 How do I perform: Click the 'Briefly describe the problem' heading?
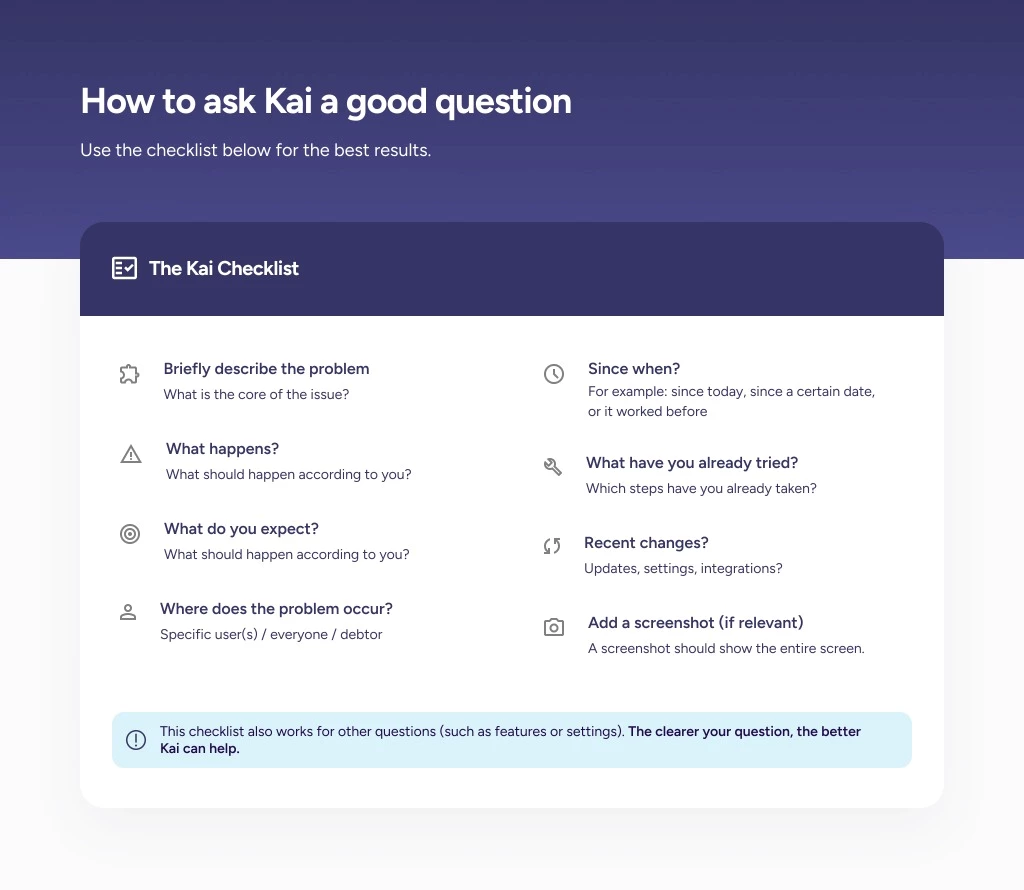tap(266, 369)
